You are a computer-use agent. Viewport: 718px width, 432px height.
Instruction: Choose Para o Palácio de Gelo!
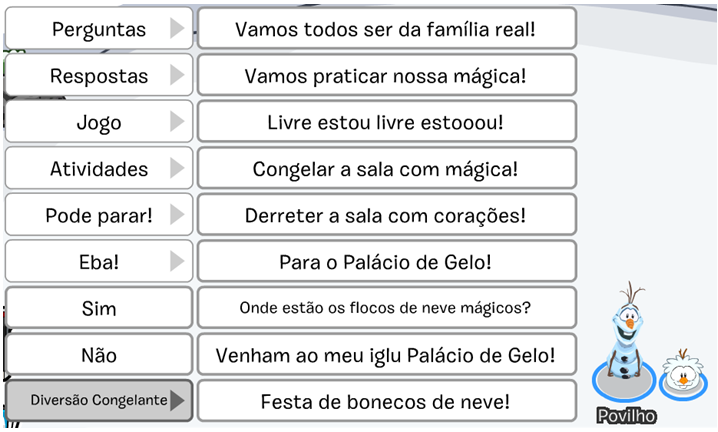coord(386,262)
